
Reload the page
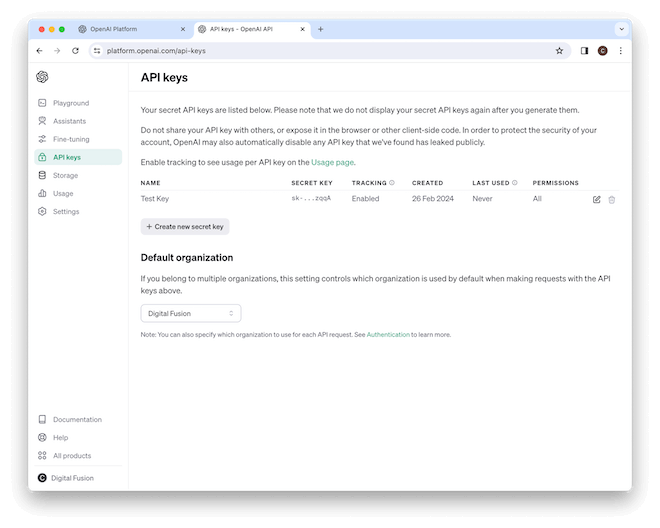click(x=75, y=51)
